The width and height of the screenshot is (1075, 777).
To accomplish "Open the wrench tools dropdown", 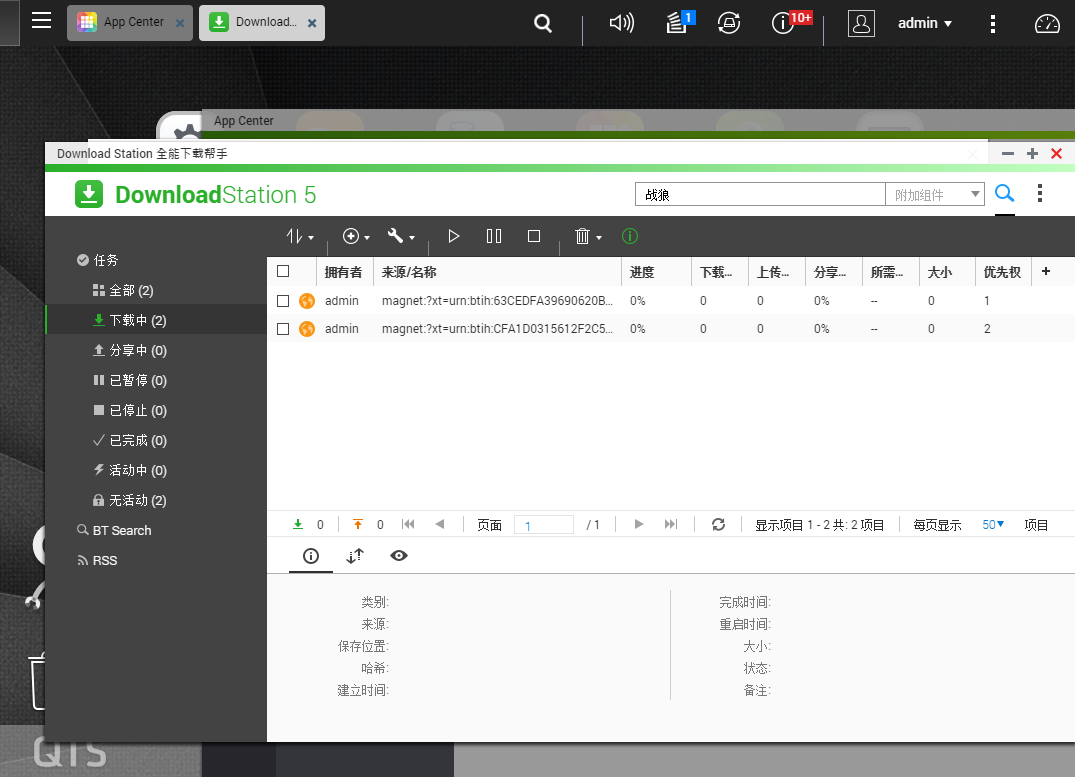I will pos(401,237).
